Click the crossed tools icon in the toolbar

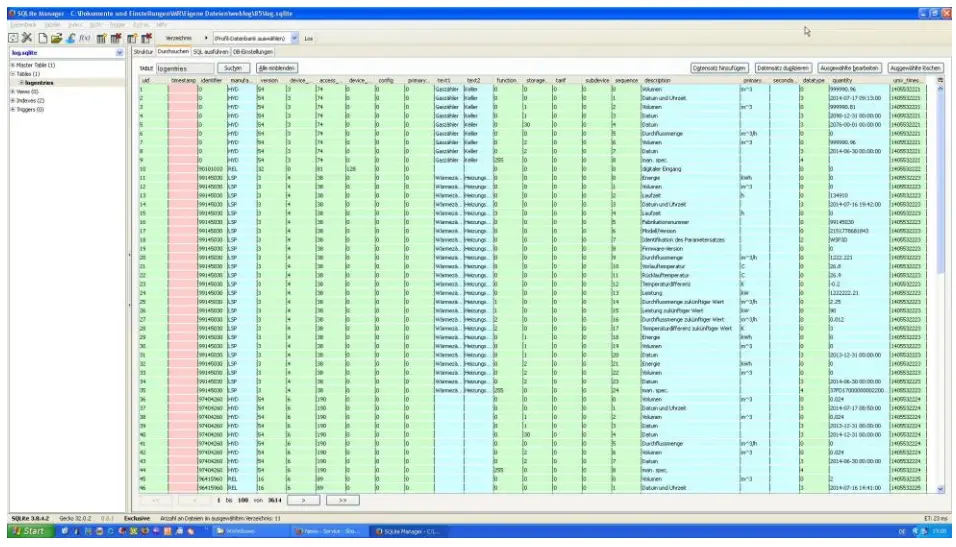point(27,38)
